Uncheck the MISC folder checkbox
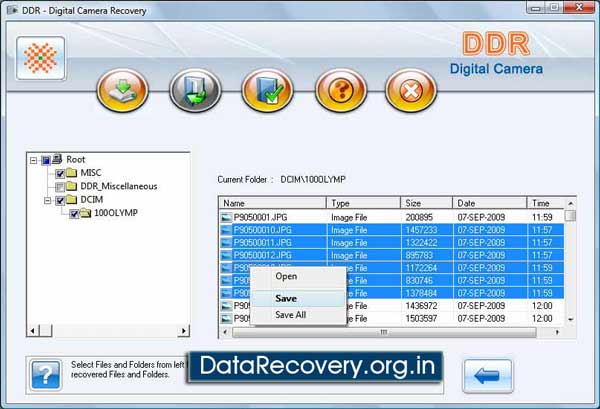Image resolution: width=600 pixels, height=409 pixels. 60,173
